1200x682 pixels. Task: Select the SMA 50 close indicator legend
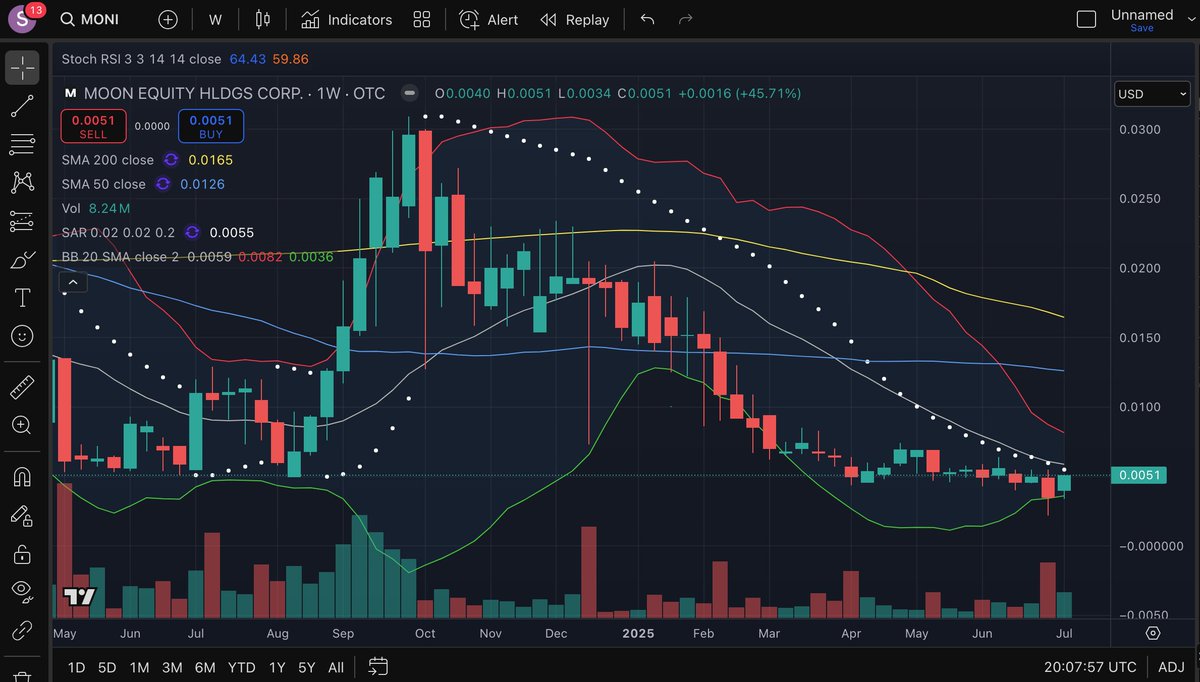coord(103,184)
